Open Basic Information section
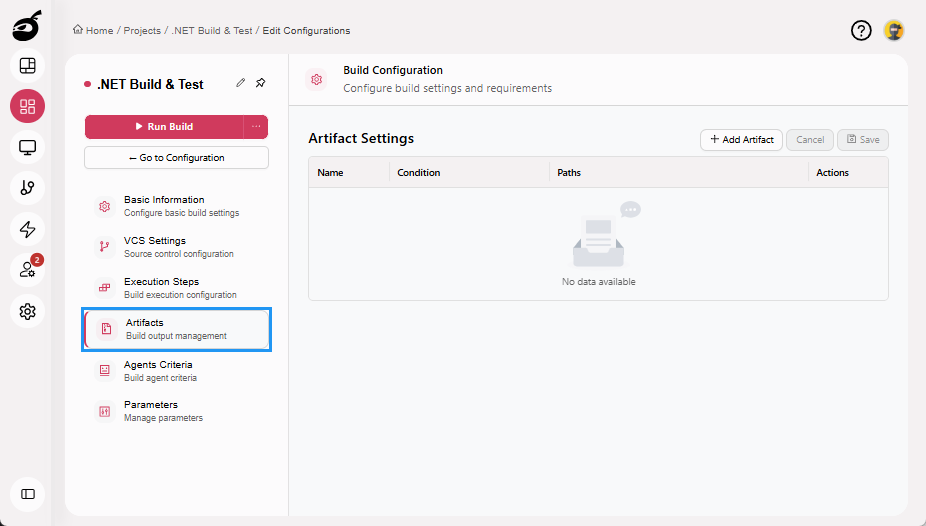This screenshot has width=926, height=526. (x=177, y=206)
